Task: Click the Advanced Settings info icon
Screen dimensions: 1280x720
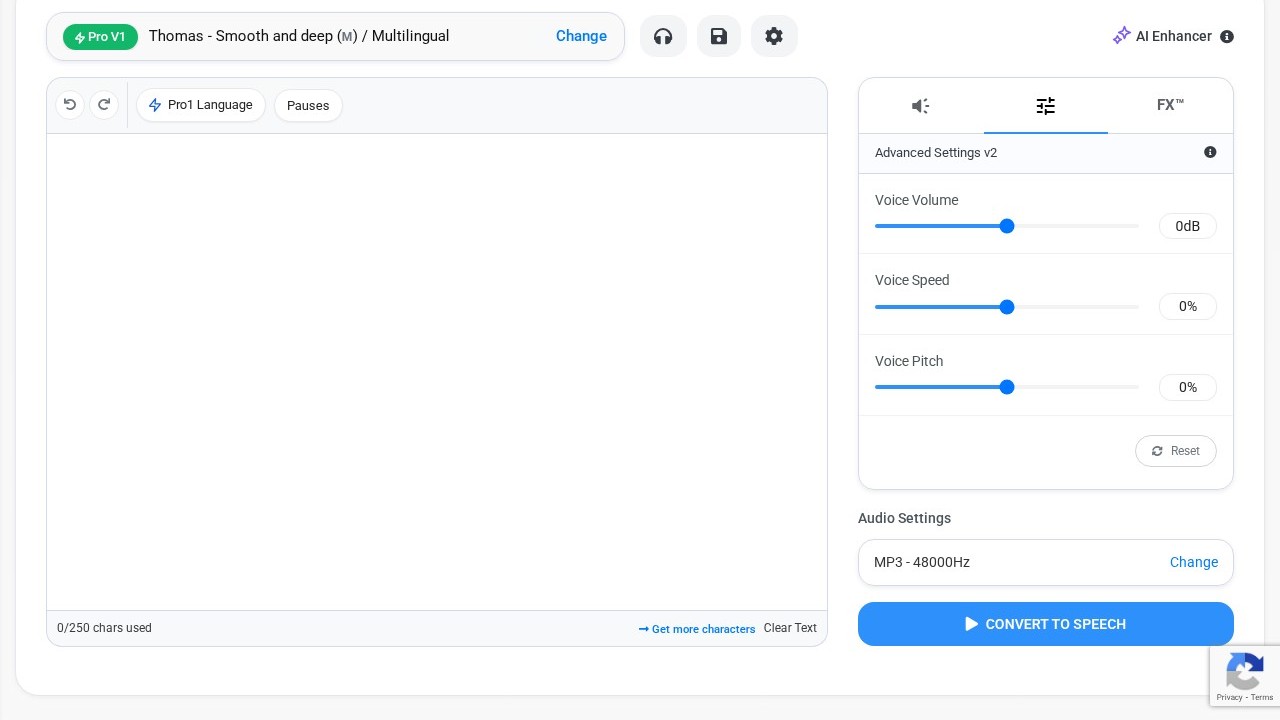Action: [x=1210, y=152]
